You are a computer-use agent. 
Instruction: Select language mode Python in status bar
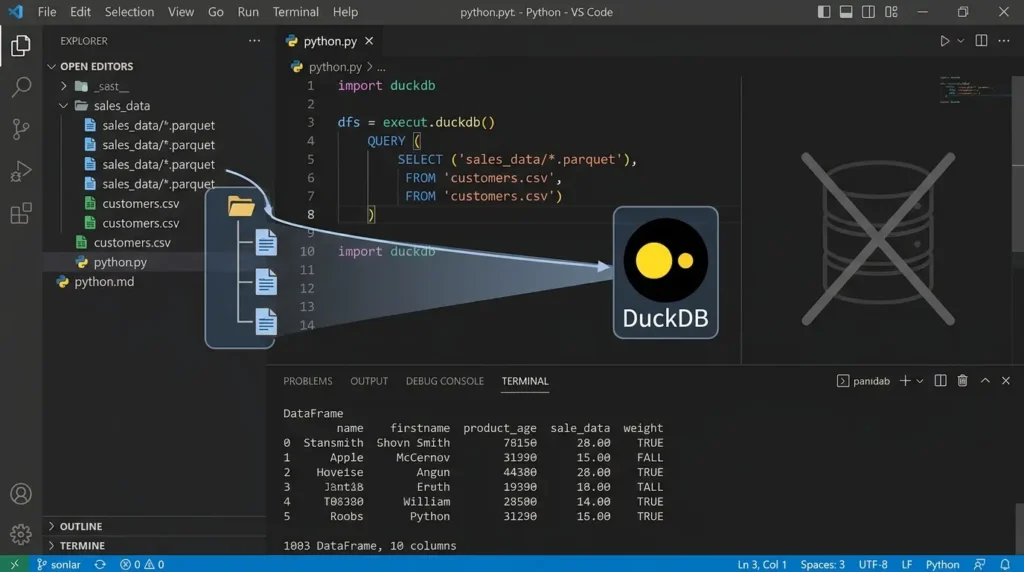point(942,564)
